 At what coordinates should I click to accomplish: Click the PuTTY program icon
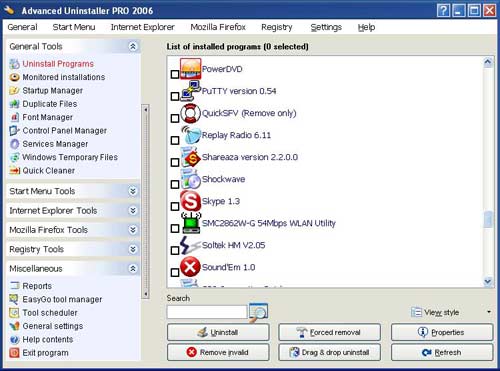coord(191,91)
